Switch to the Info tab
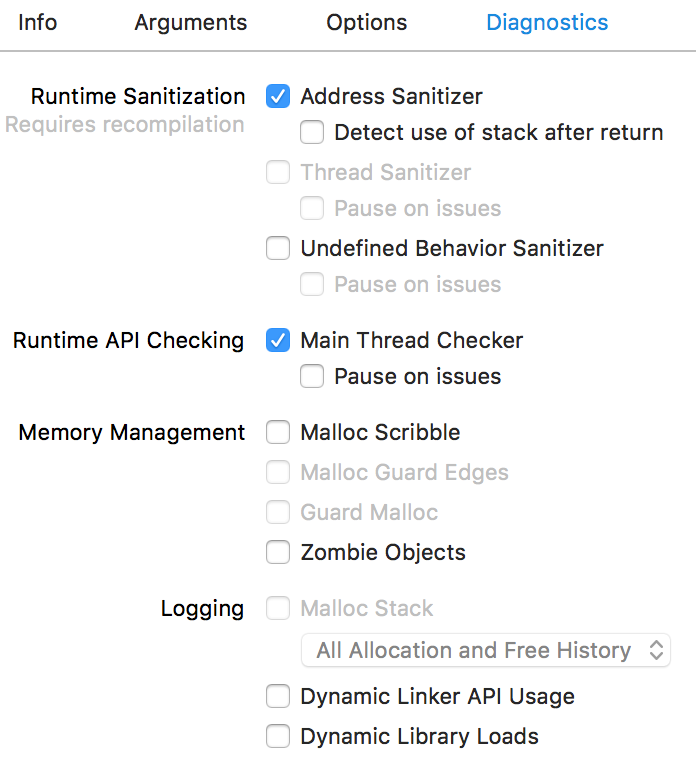Image resolution: width=696 pixels, height=758 pixels. 38,22
